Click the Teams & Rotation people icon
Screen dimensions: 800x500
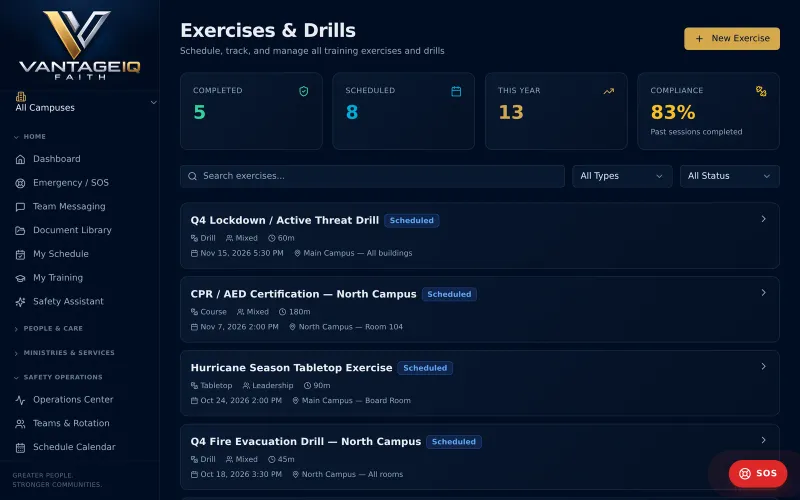(20, 423)
